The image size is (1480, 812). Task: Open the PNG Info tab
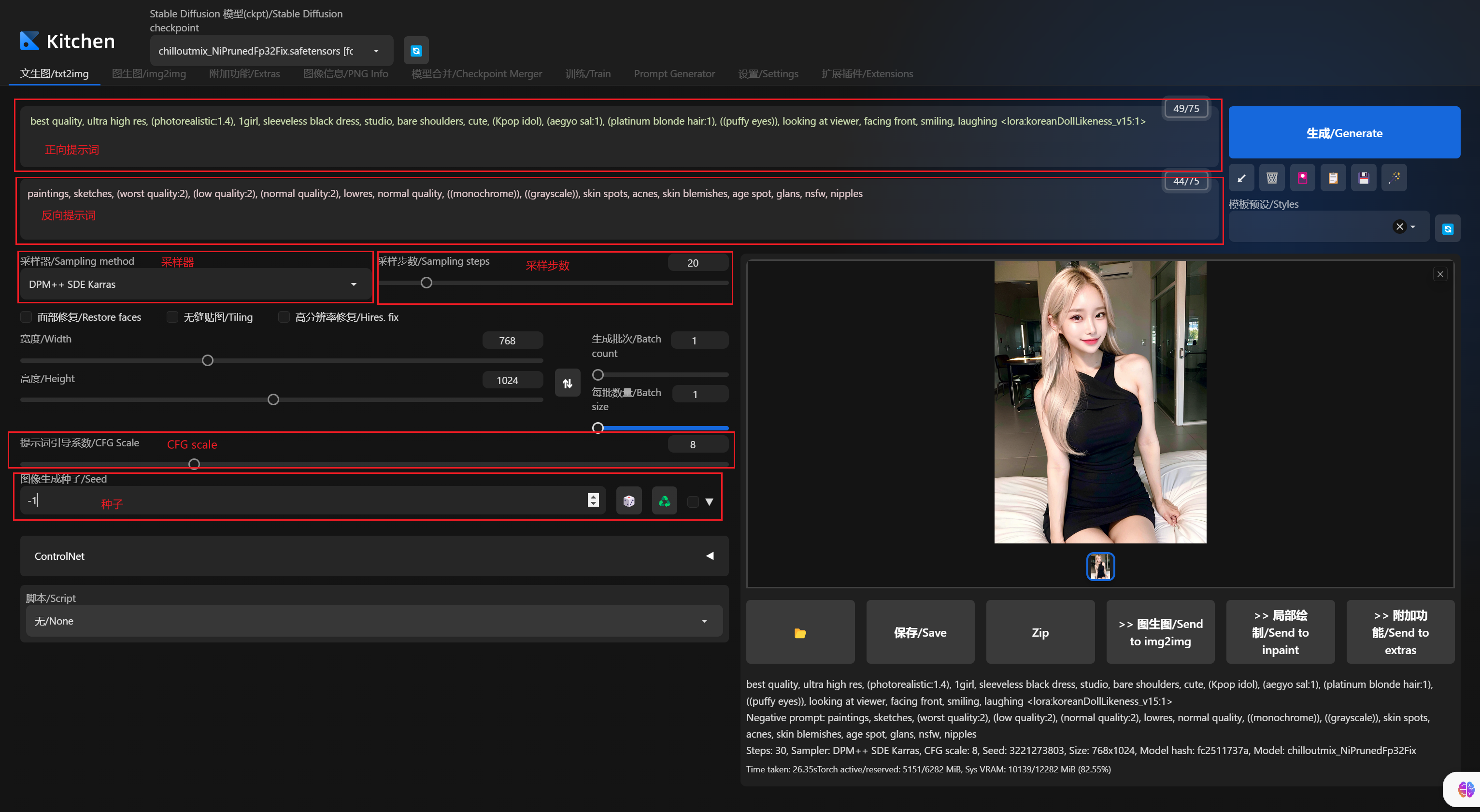coord(345,73)
